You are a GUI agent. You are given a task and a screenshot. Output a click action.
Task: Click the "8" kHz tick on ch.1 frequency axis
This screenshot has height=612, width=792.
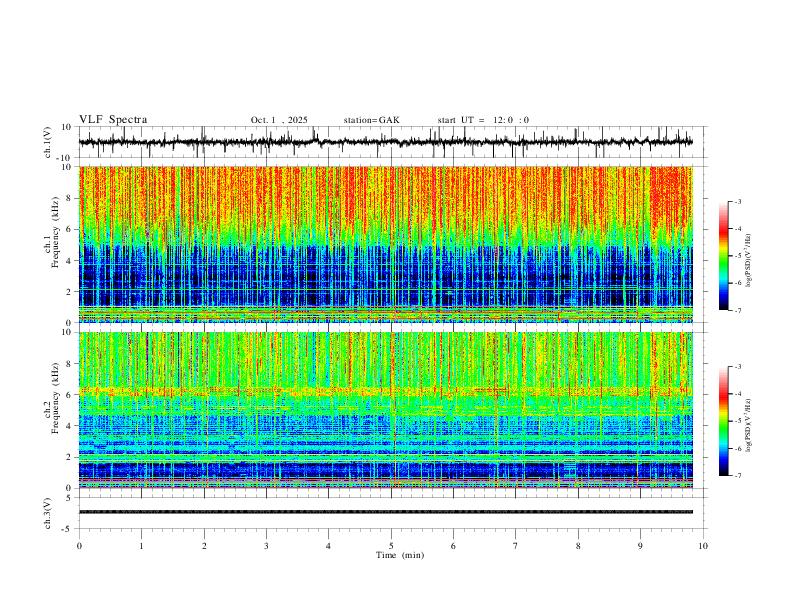pos(69,198)
